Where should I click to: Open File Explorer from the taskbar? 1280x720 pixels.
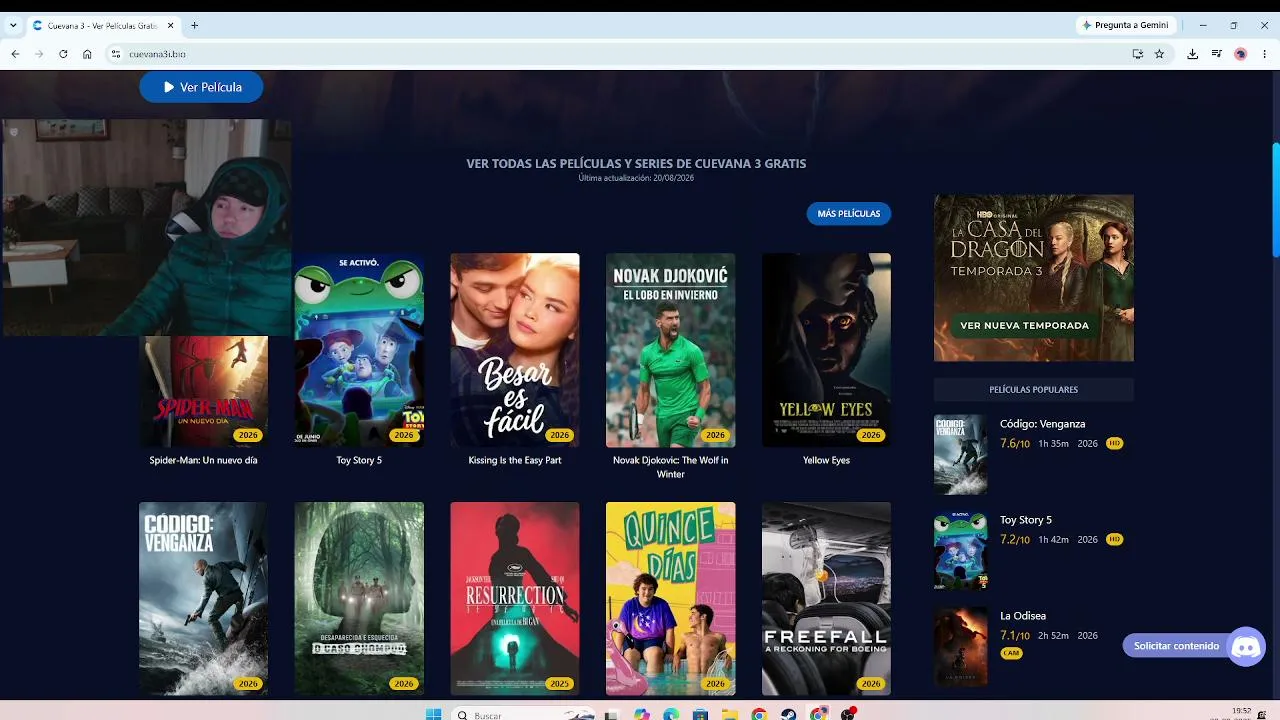tap(730, 714)
